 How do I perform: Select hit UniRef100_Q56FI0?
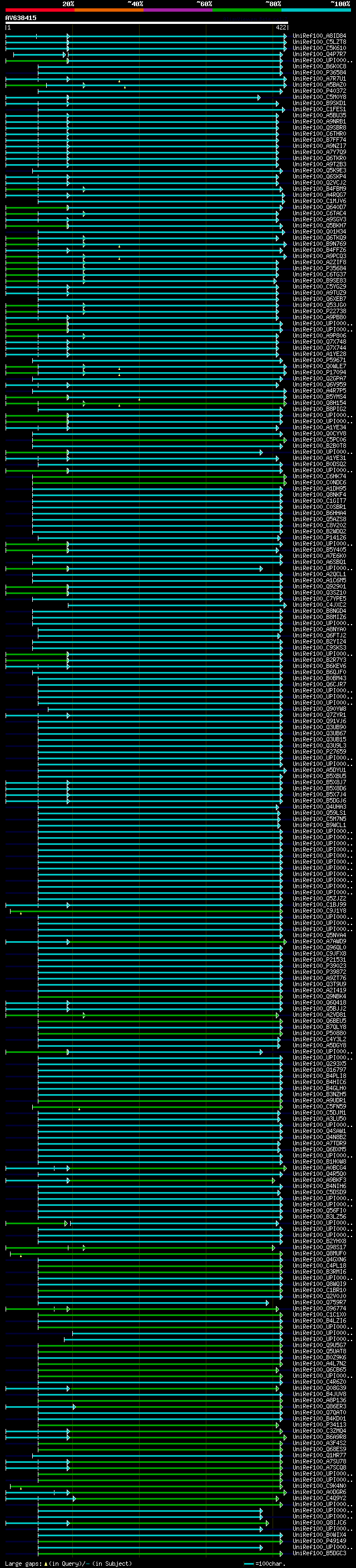(319, 1211)
